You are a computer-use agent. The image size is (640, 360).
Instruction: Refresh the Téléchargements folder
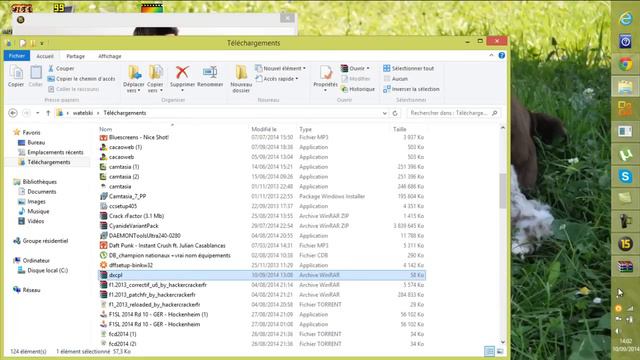[x=395, y=113]
